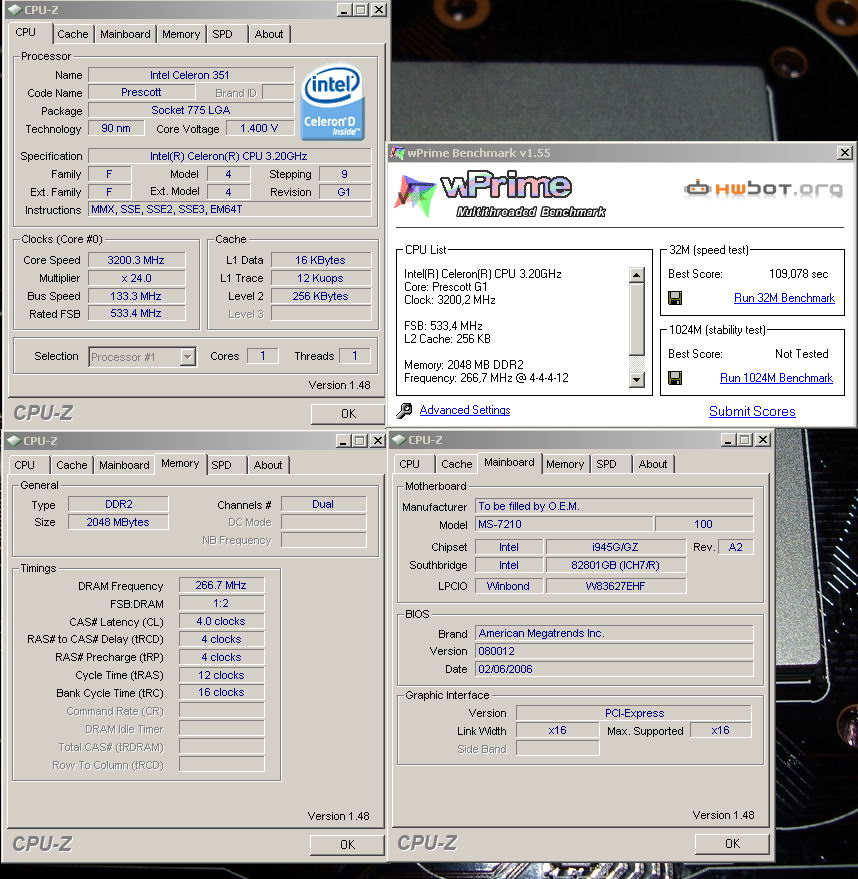Minimize the Mainboard CPU-Z window

[728, 440]
